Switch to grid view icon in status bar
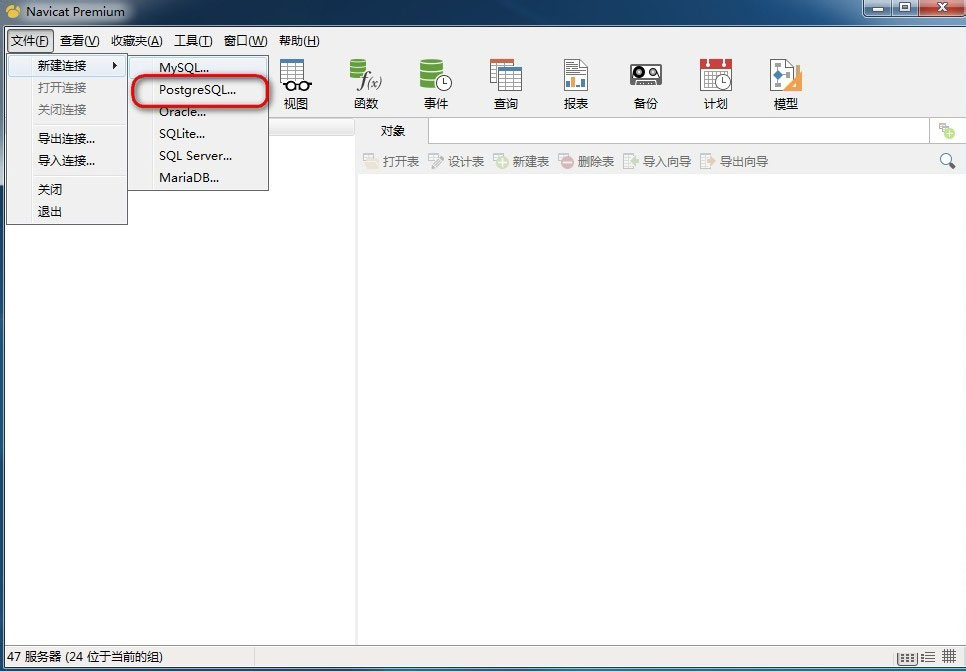Image resolution: width=966 pixels, height=671 pixels. click(949, 657)
